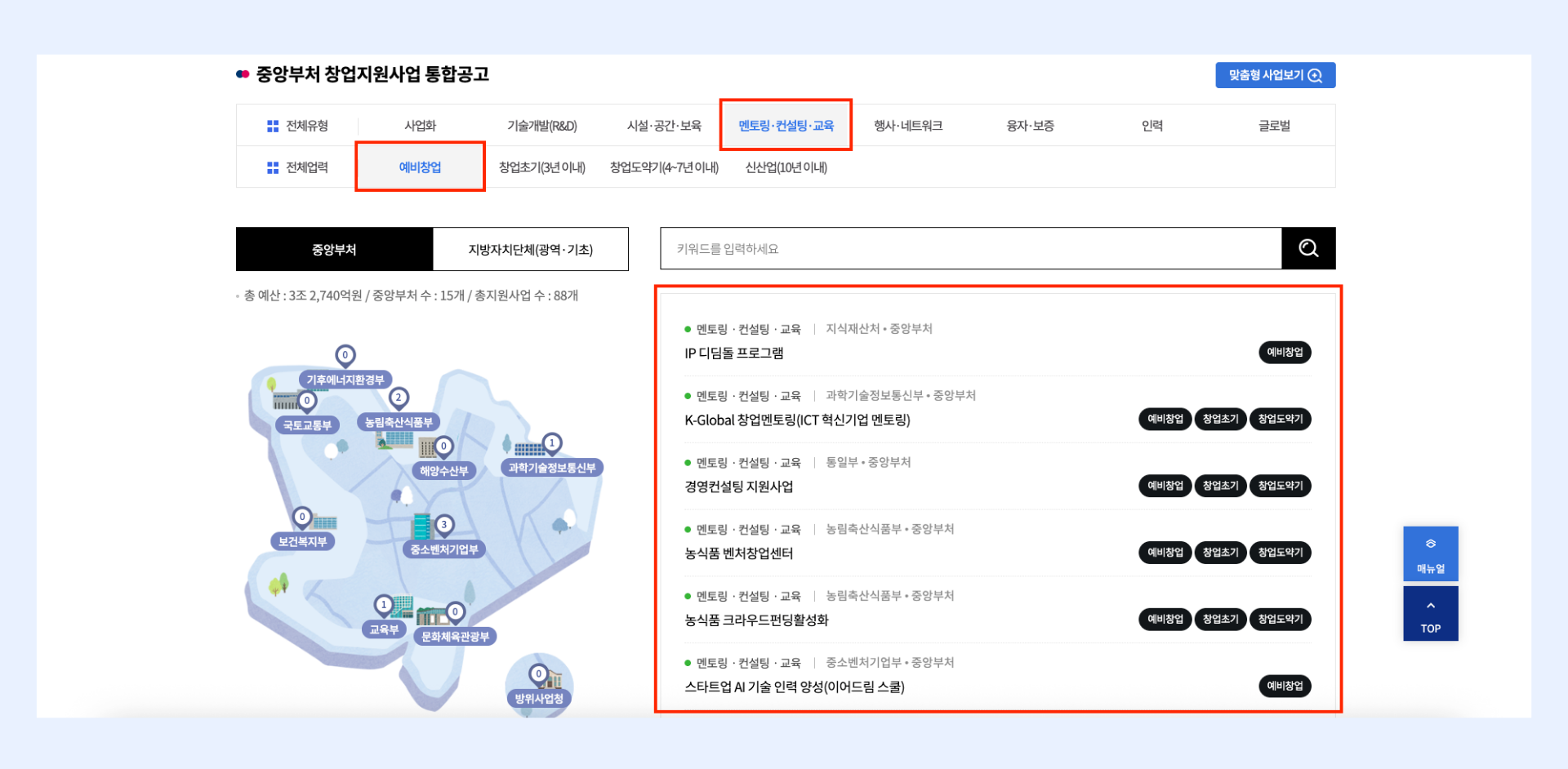Viewport: 1568px width, 769px height.
Task: Open 맞춤형 사업보기 button
Action: coord(1275,75)
